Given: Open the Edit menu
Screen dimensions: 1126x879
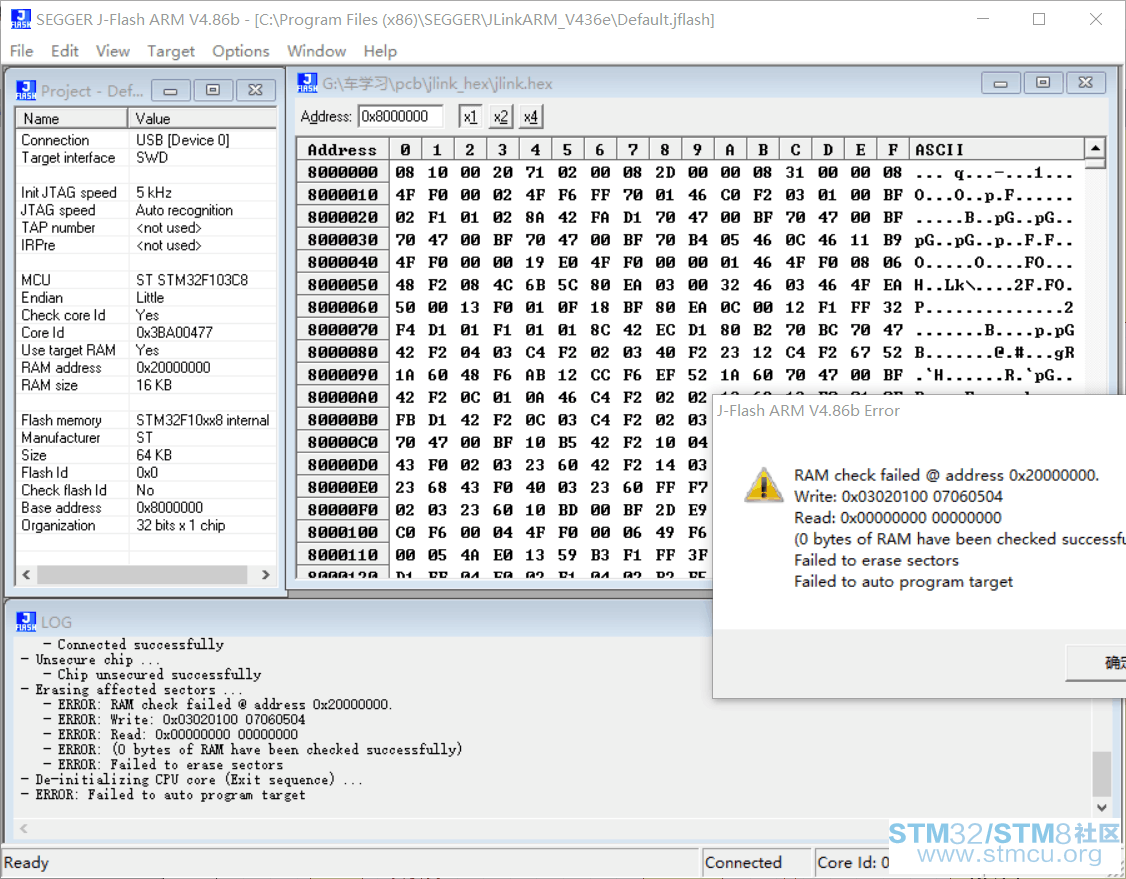Looking at the screenshot, I should coord(64,51).
